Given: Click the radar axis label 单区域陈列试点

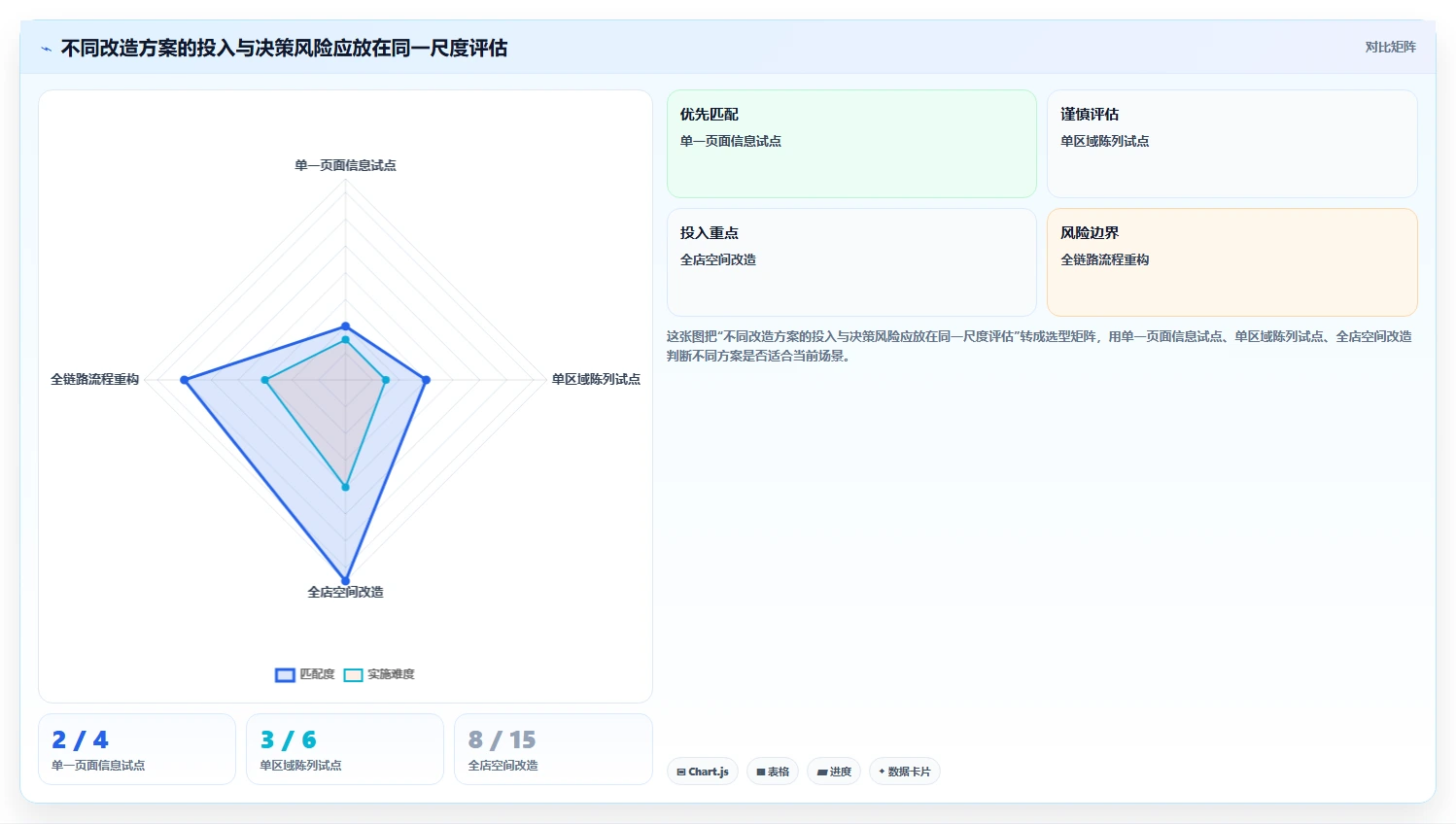Looking at the screenshot, I should 596,379.
